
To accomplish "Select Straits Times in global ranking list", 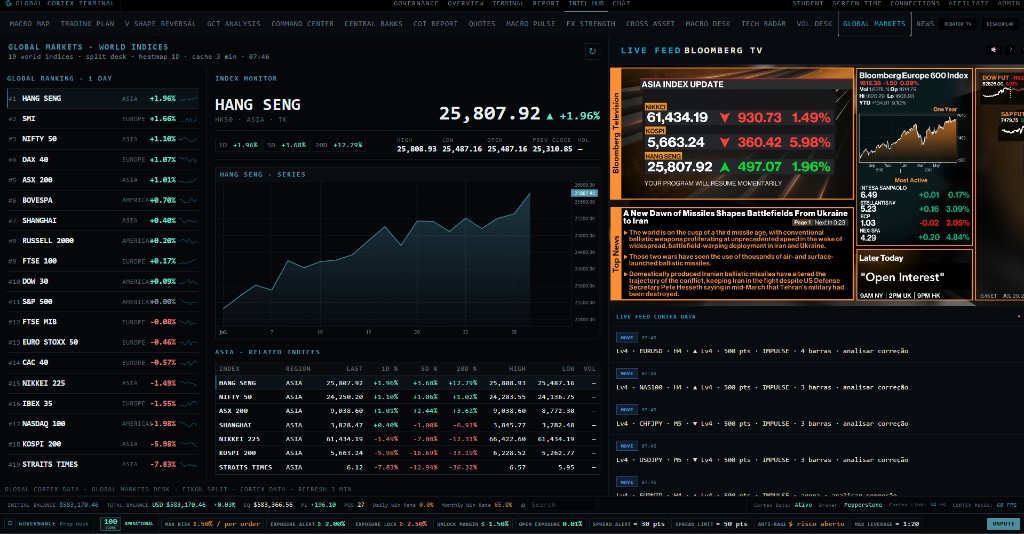I will (102, 464).
